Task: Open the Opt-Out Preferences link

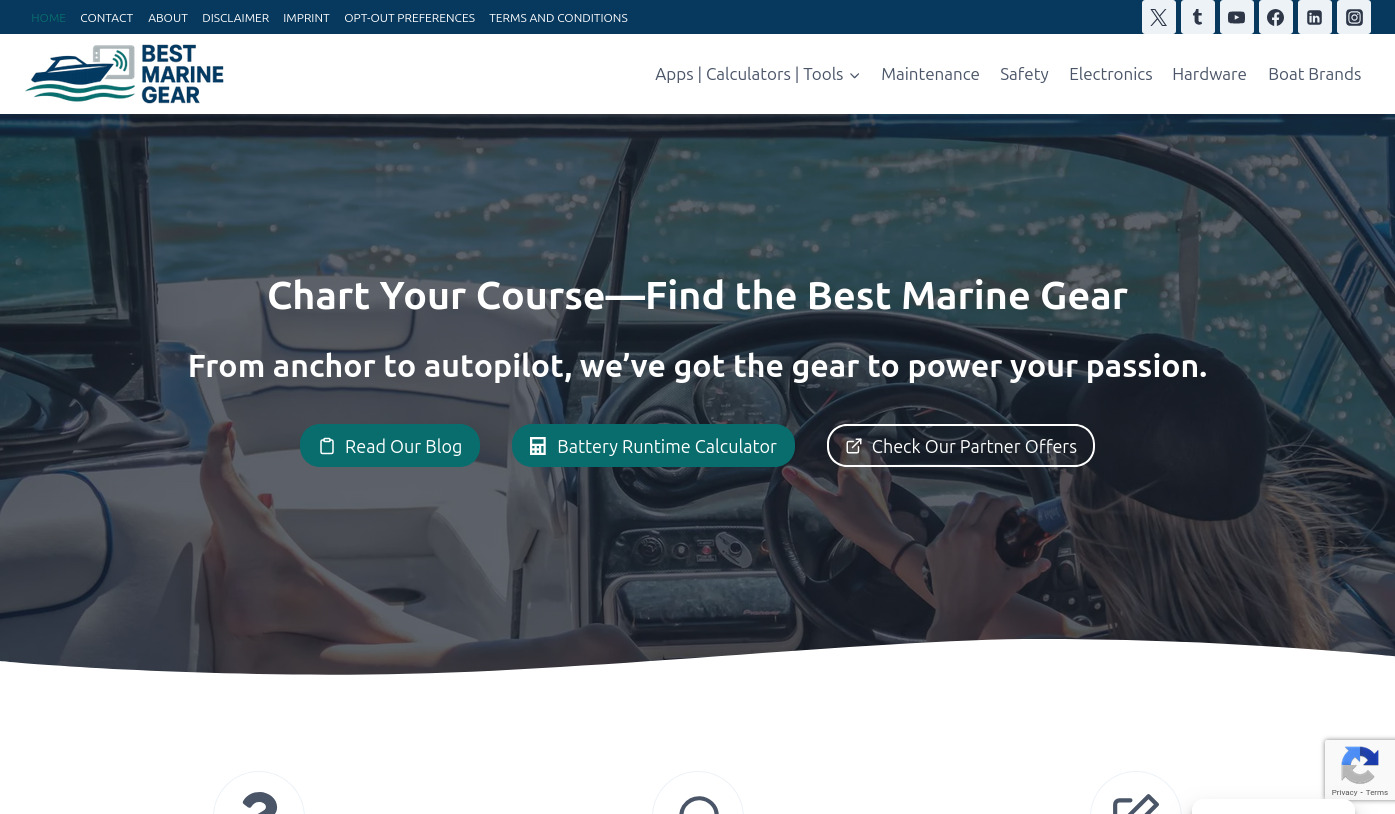Action: pyautogui.click(x=409, y=18)
